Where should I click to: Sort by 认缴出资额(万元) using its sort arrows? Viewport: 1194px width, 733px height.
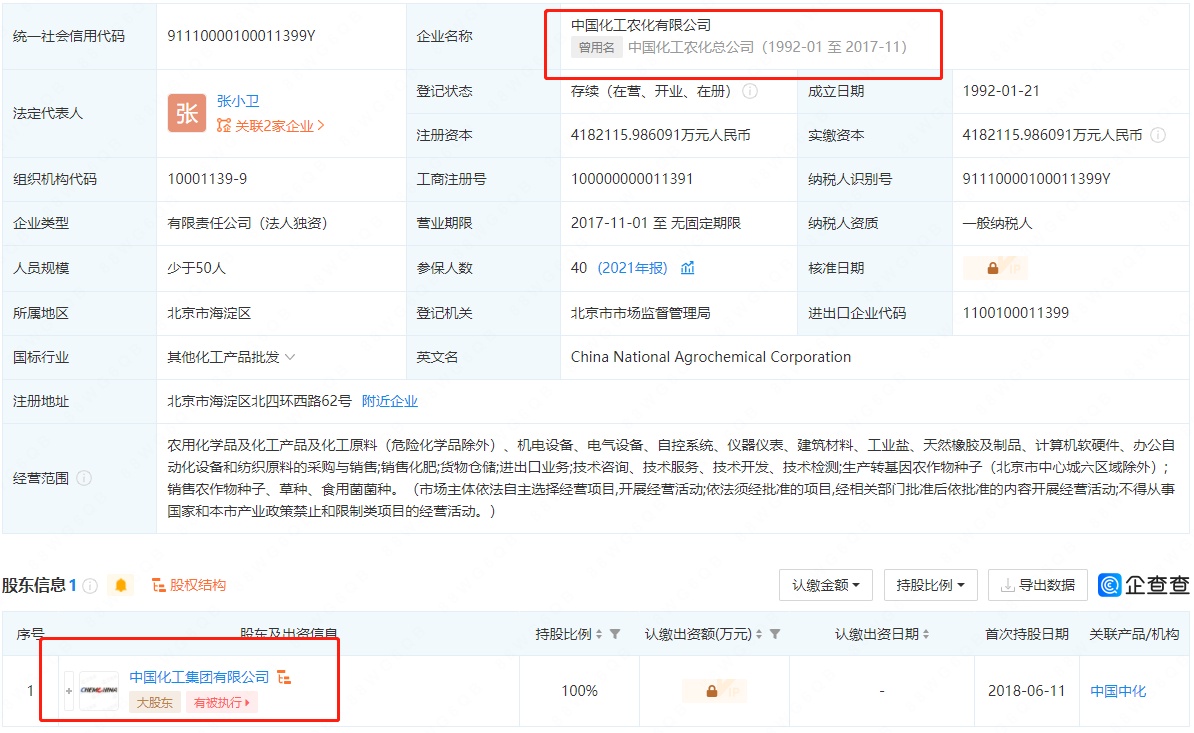(x=759, y=634)
